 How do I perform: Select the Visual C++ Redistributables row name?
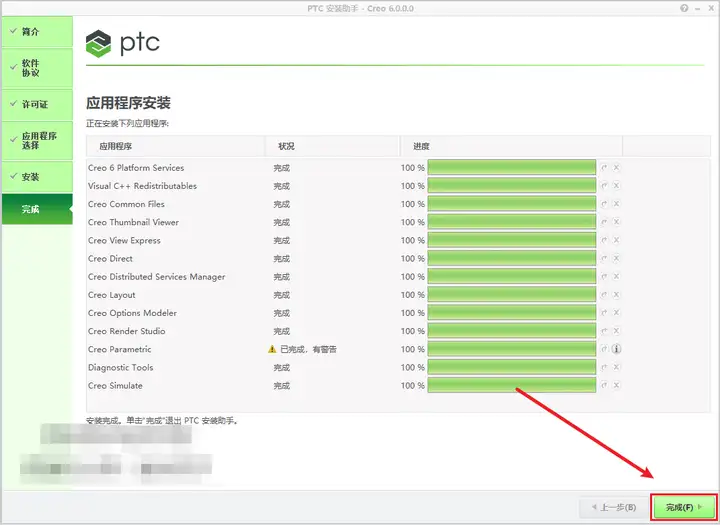click(x=142, y=186)
